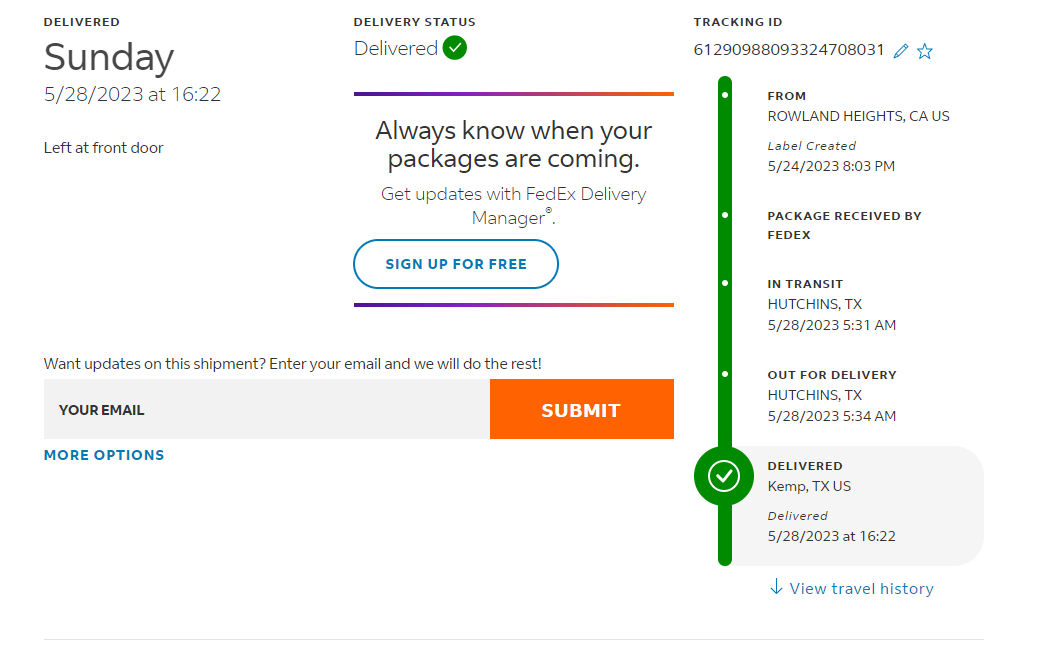The height and width of the screenshot is (645, 1050).
Task: Click the green checkmark next to Delivered status
Action: [455, 48]
